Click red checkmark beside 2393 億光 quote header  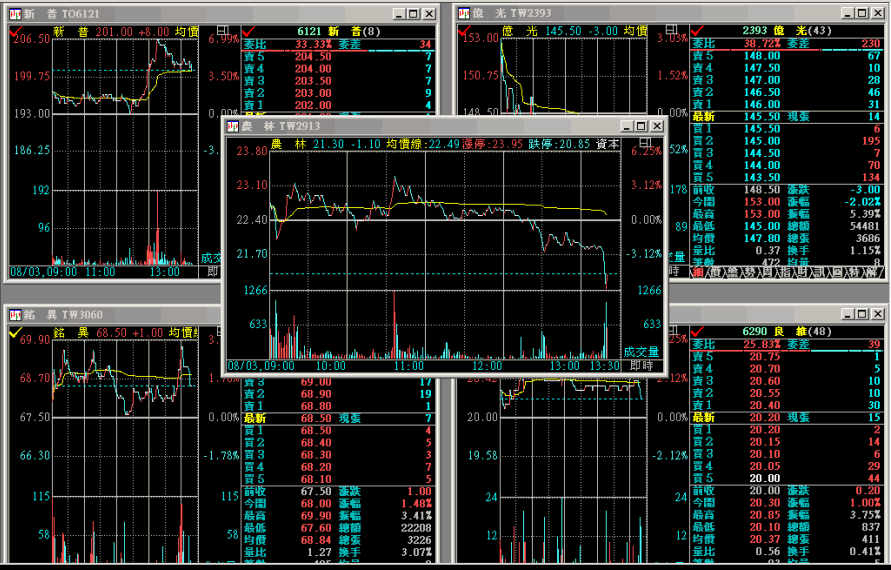coord(697,31)
